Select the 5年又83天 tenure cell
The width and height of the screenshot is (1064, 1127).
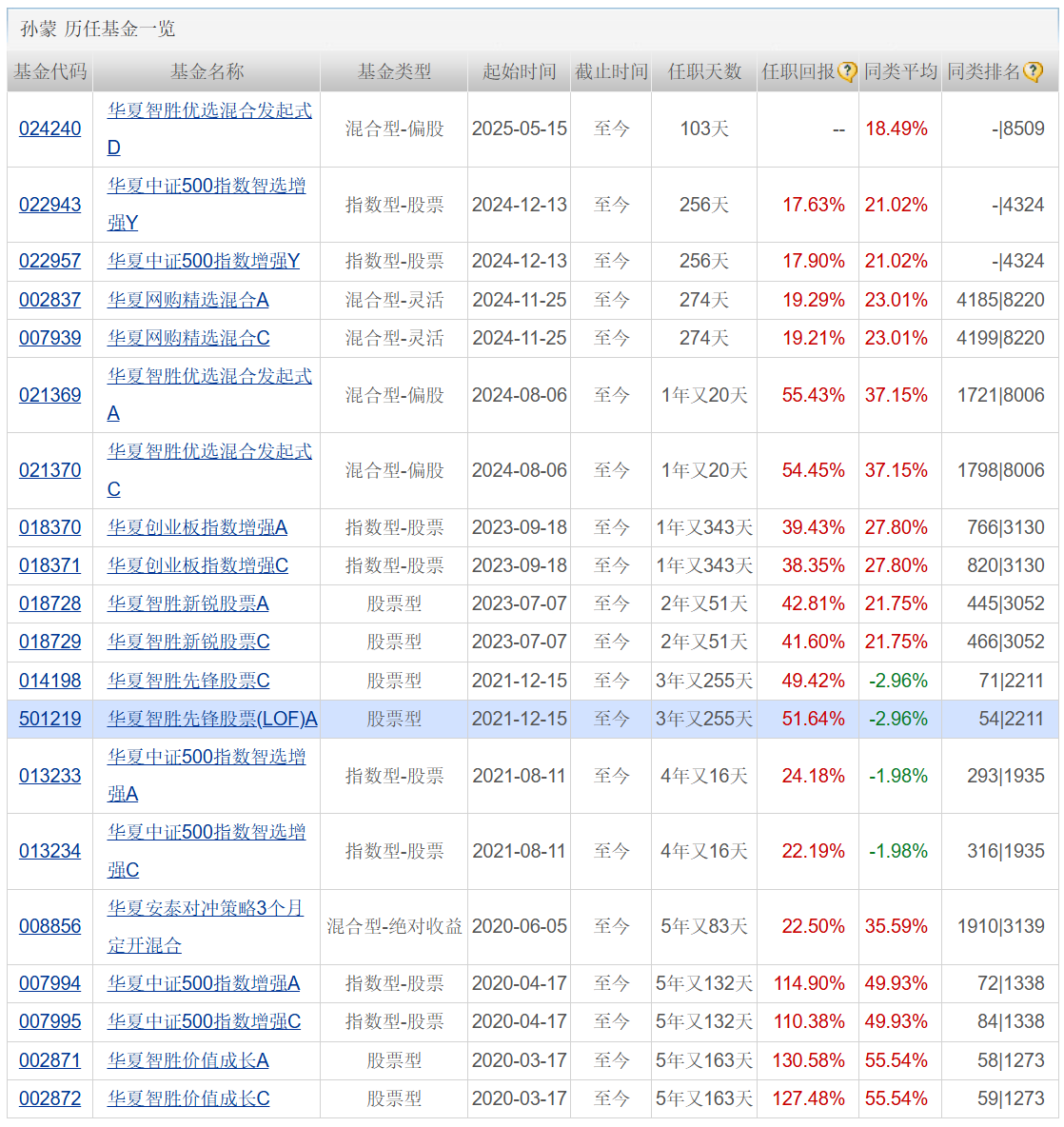(705, 926)
